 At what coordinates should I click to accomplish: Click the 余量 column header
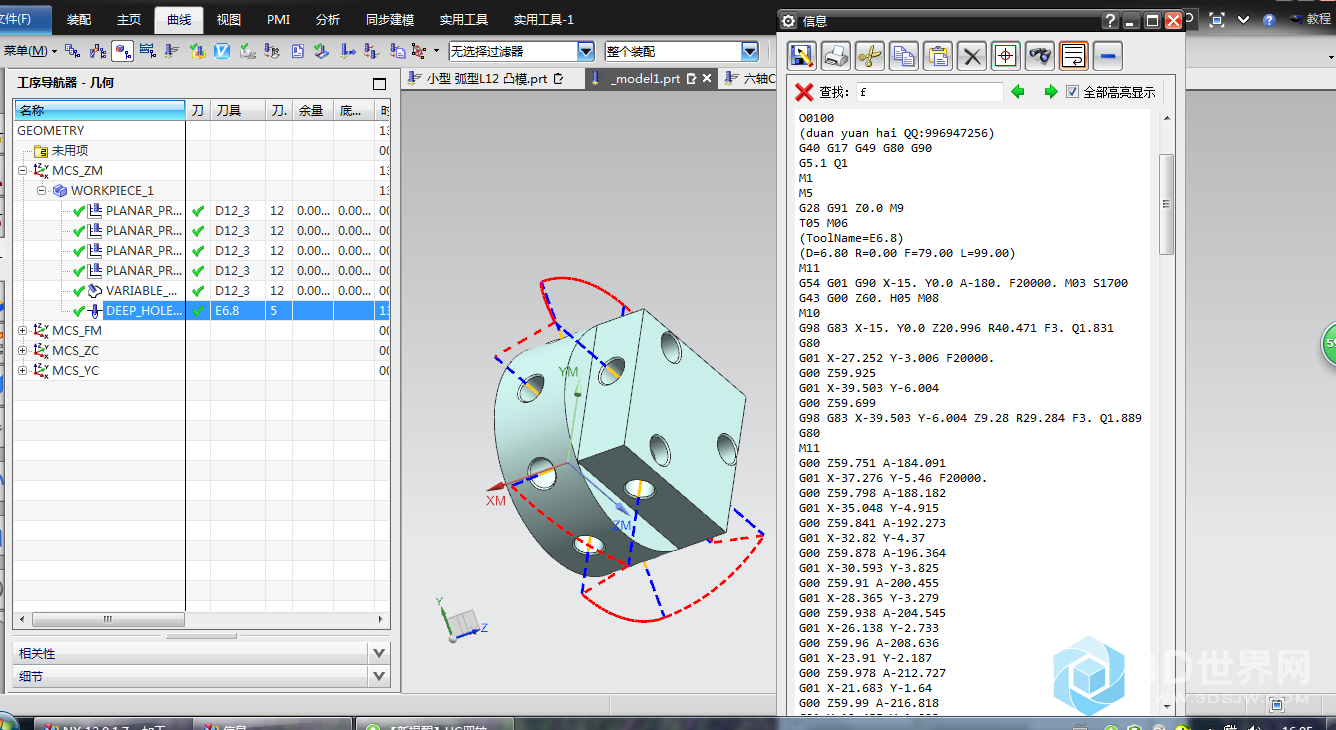coord(312,110)
